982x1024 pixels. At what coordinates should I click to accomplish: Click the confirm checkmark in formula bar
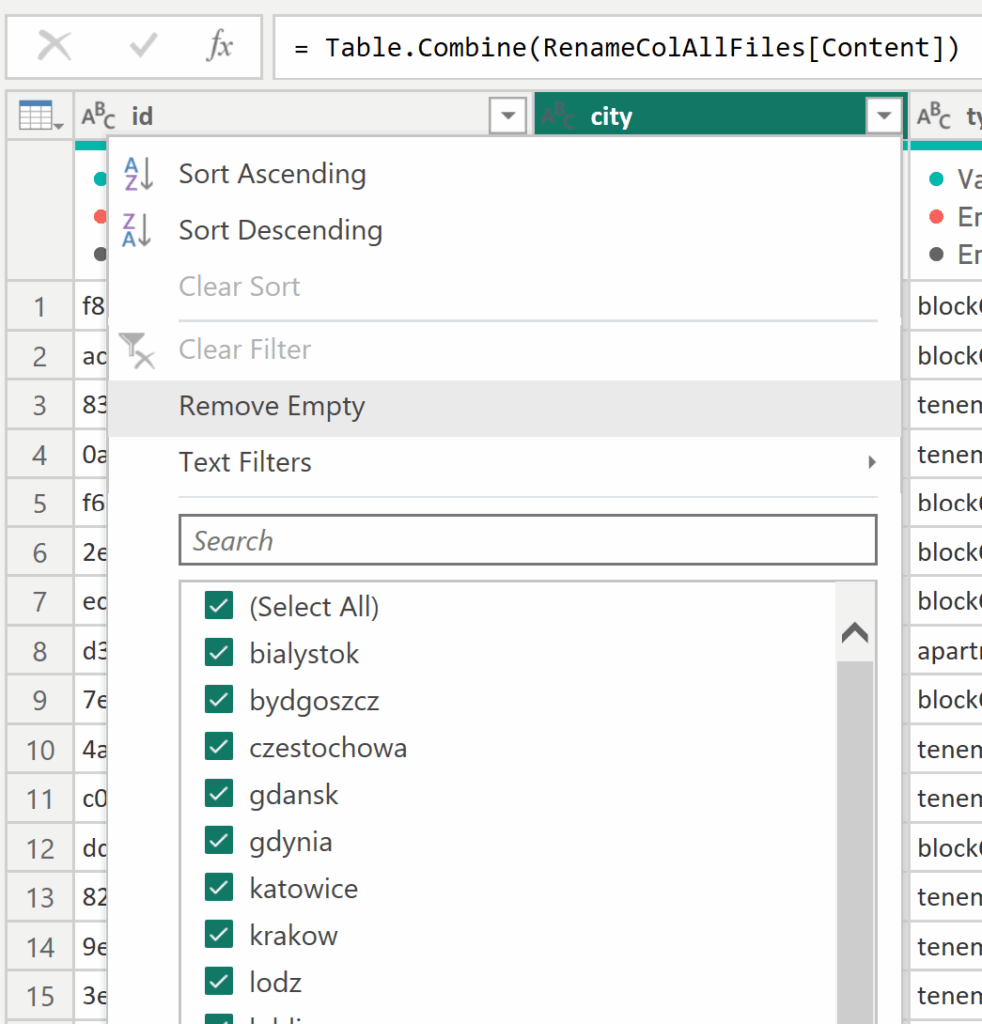tap(144, 46)
